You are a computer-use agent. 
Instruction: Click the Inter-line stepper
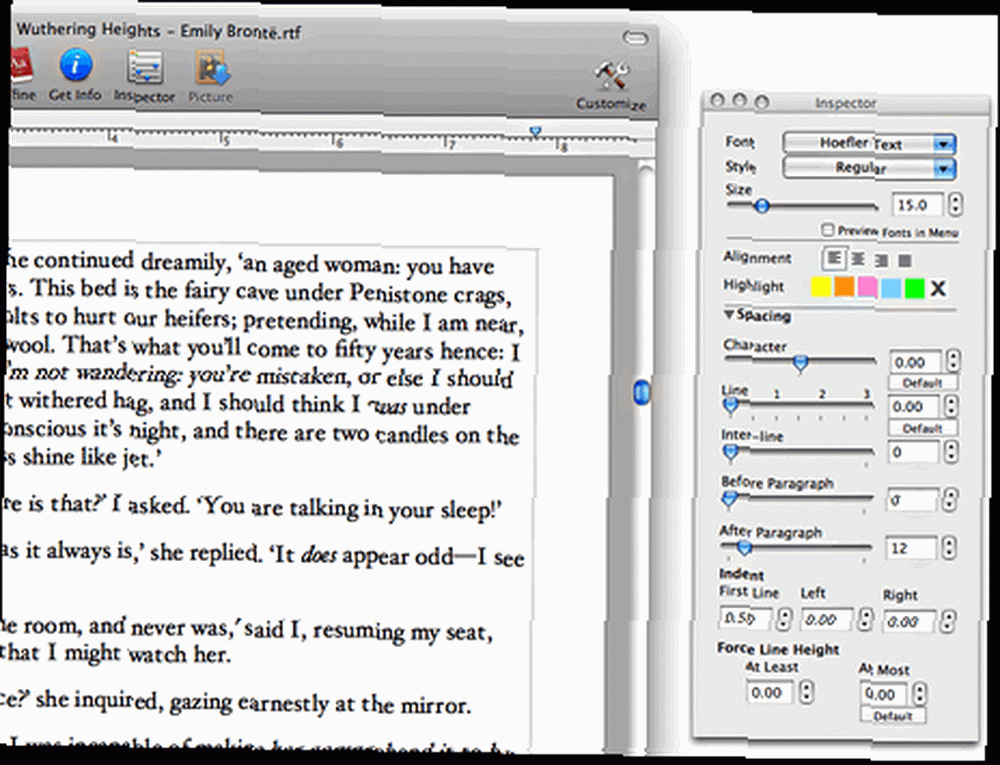pos(951,453)
